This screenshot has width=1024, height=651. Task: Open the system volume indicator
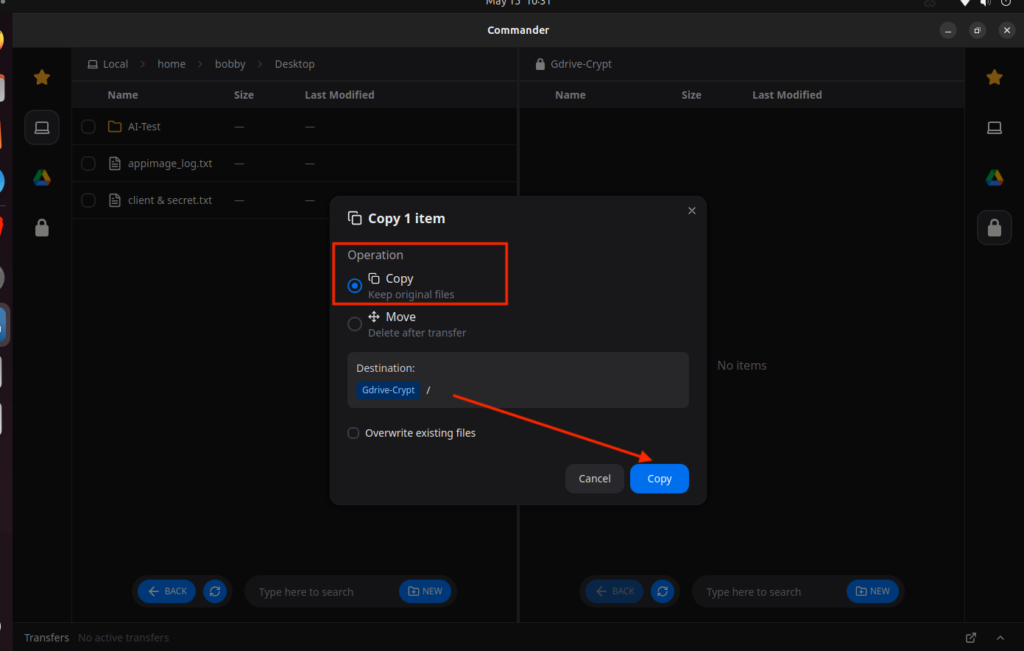point(985,3)
